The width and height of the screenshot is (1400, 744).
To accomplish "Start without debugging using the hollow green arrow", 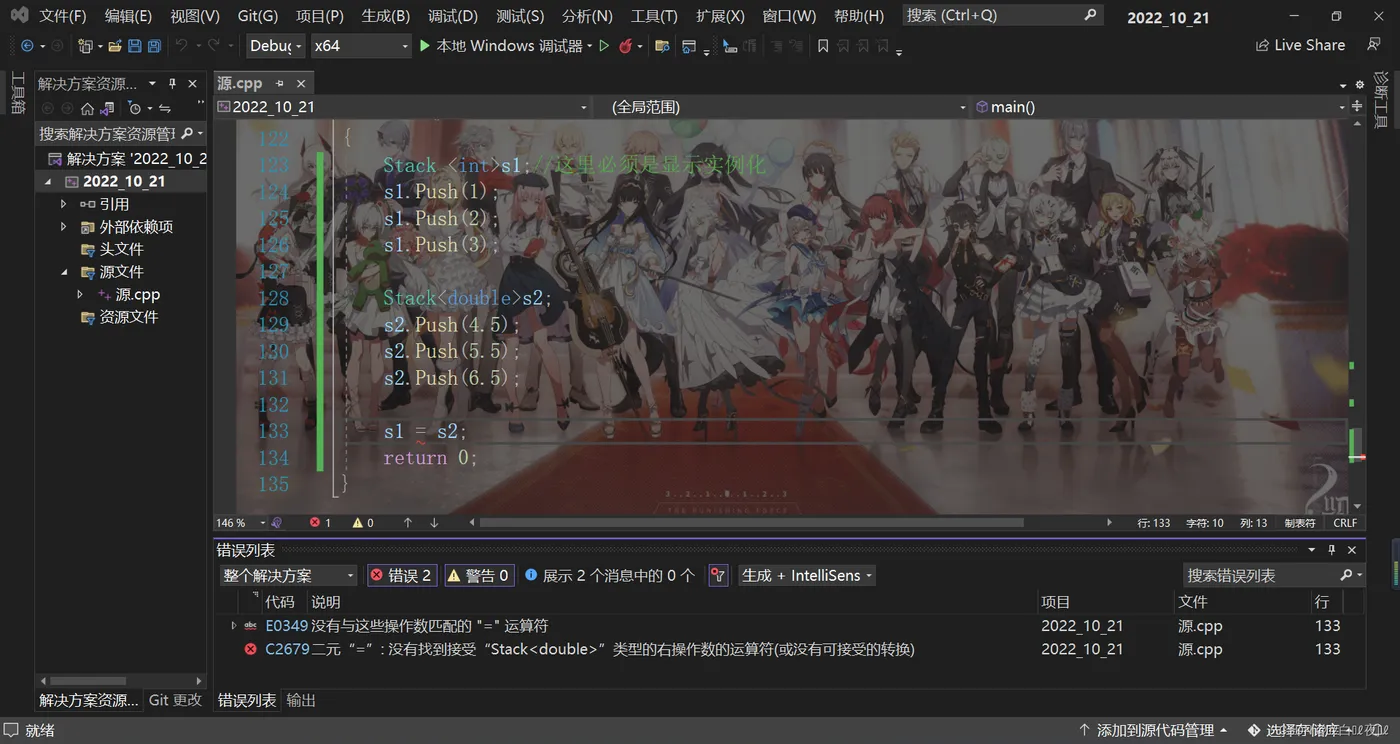I will click(604, 46).
